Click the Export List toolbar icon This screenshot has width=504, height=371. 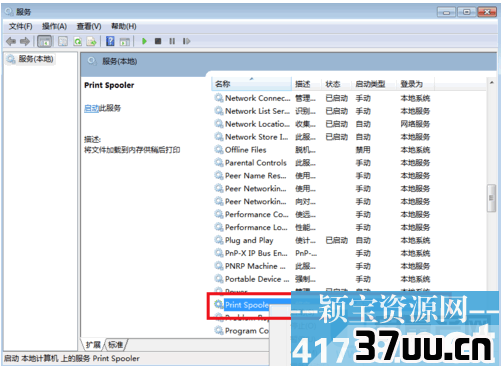point(92,41)
